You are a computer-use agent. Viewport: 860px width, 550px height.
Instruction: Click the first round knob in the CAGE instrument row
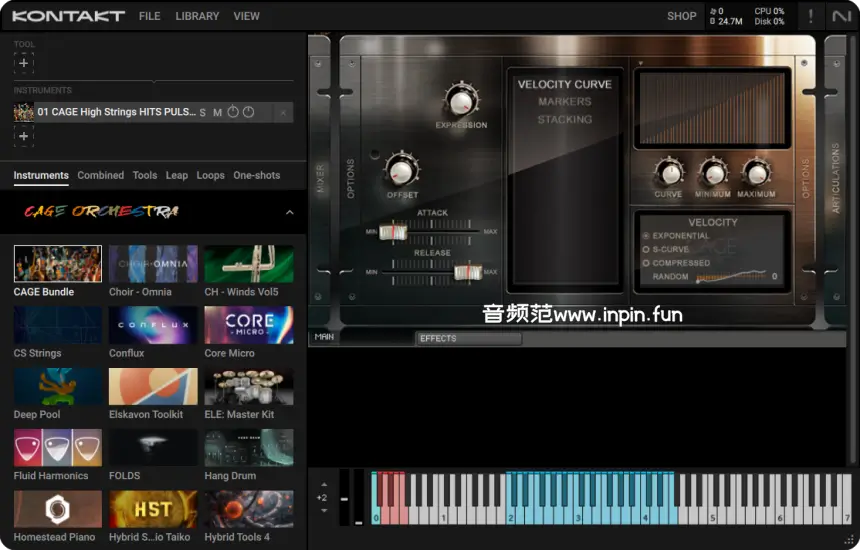point(233,112)
